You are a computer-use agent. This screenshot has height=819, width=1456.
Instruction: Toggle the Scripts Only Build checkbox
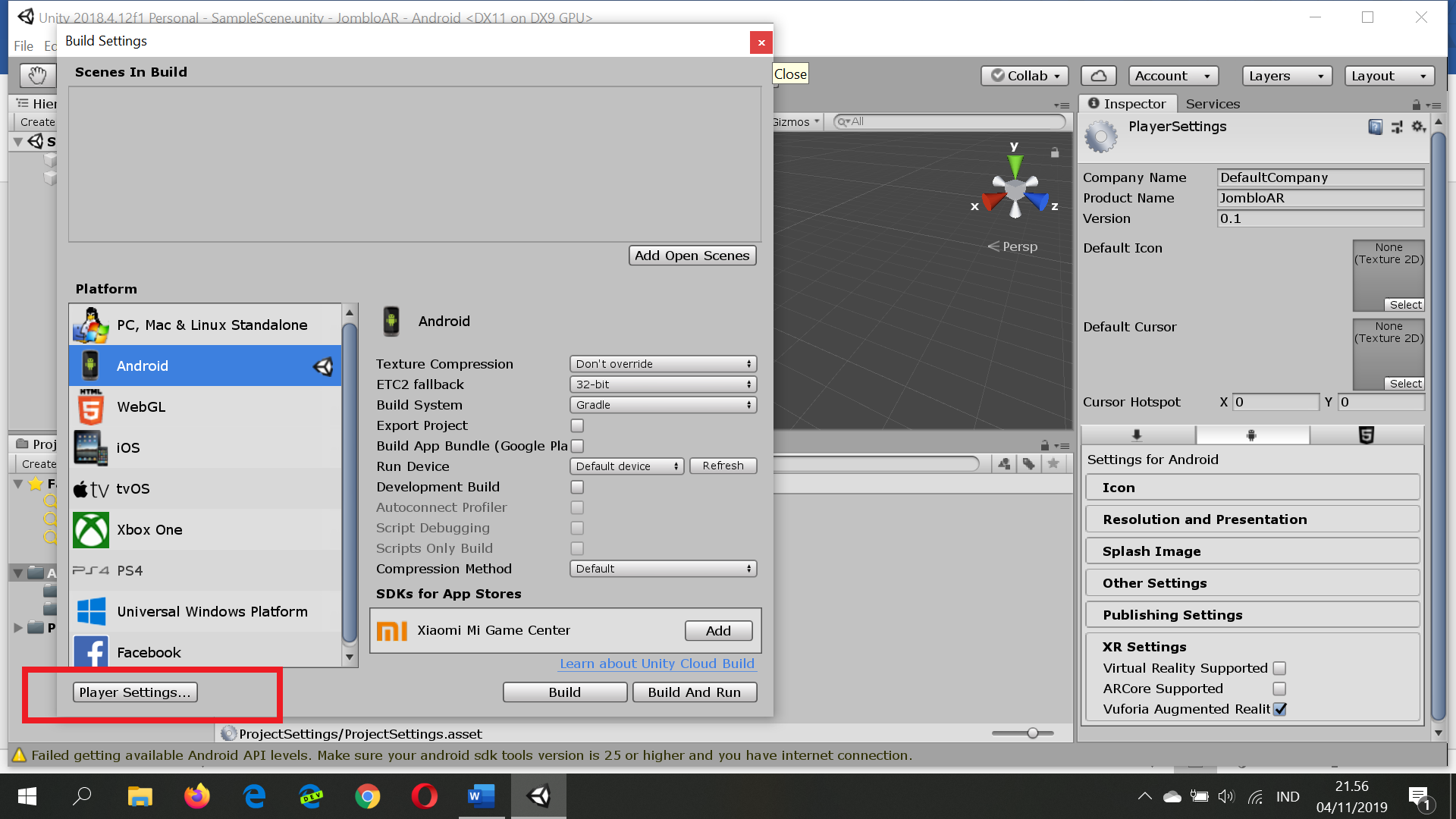click(x=577, y=548)
